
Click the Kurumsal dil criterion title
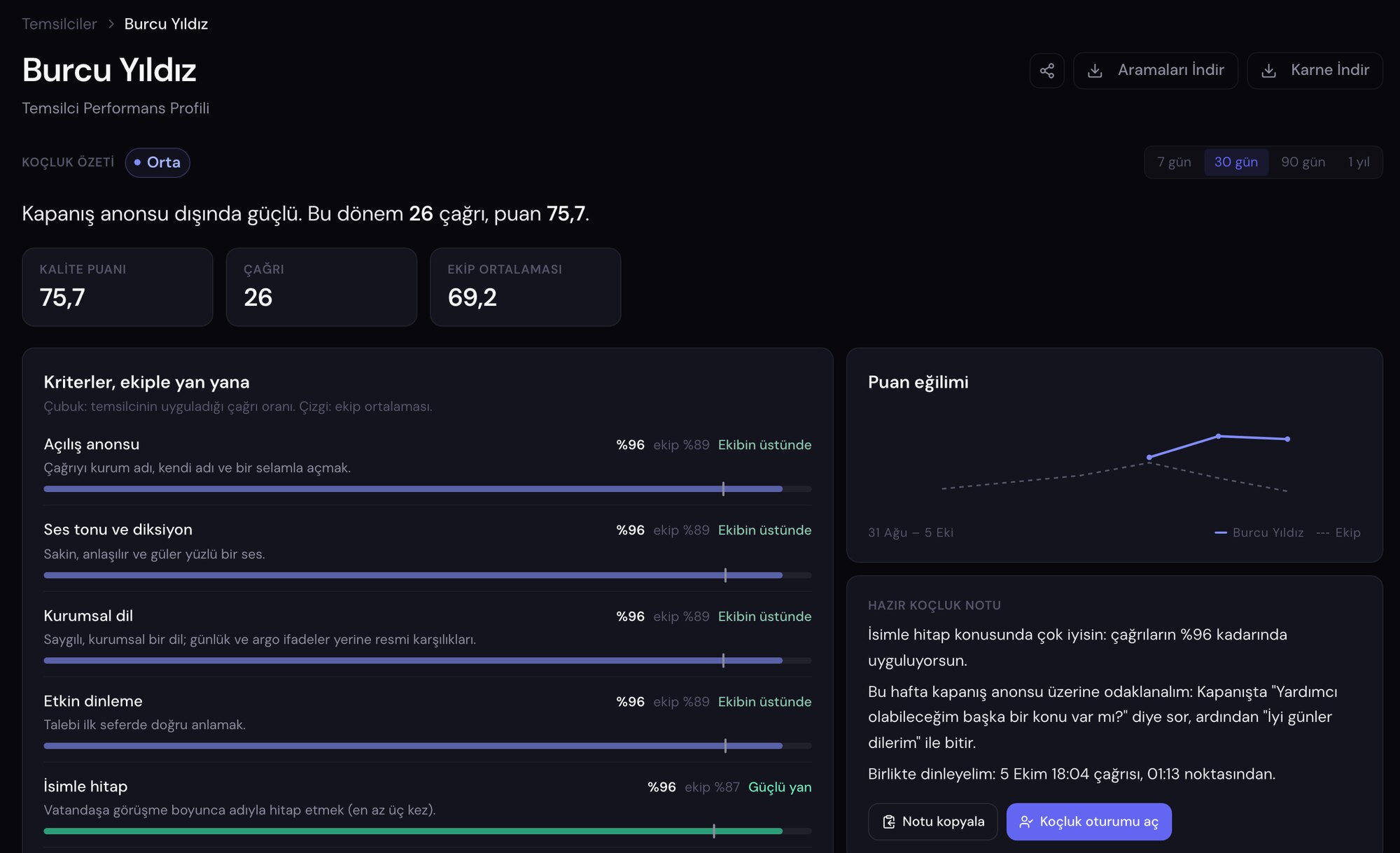point(88,616)
